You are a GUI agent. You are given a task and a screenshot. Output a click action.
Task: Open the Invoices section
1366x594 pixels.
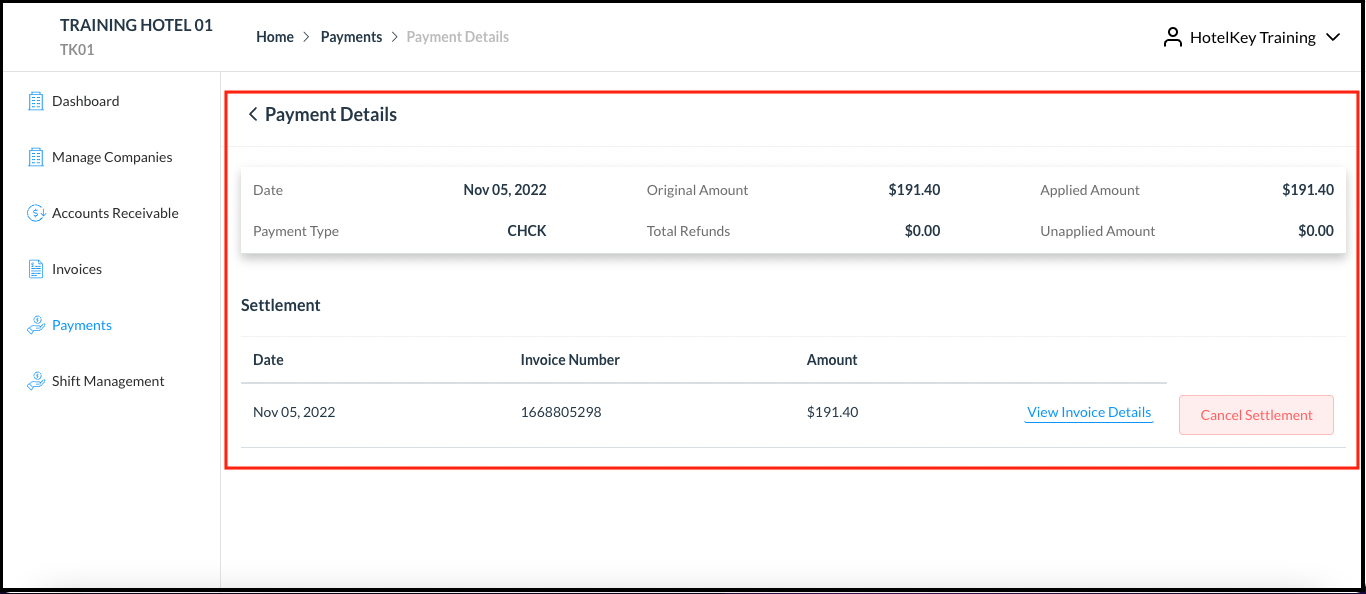pyautogui.click(x=77, y=269)
